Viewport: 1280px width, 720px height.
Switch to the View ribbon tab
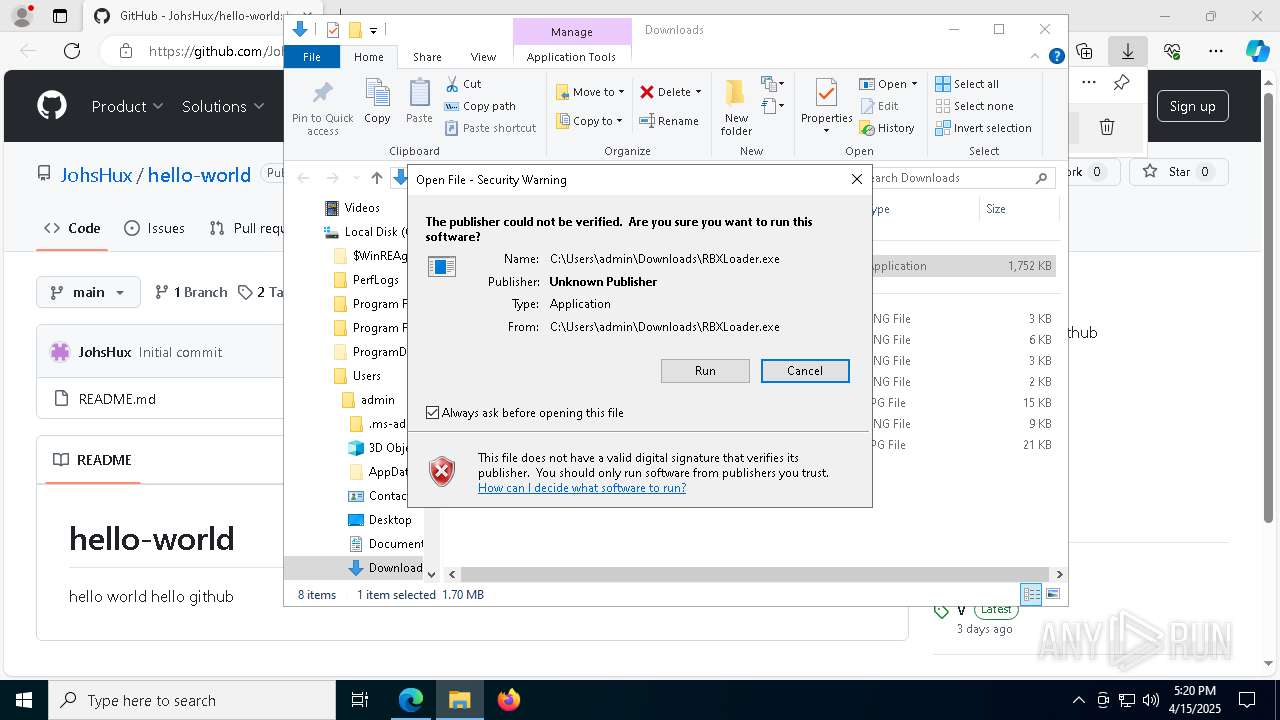483,57
